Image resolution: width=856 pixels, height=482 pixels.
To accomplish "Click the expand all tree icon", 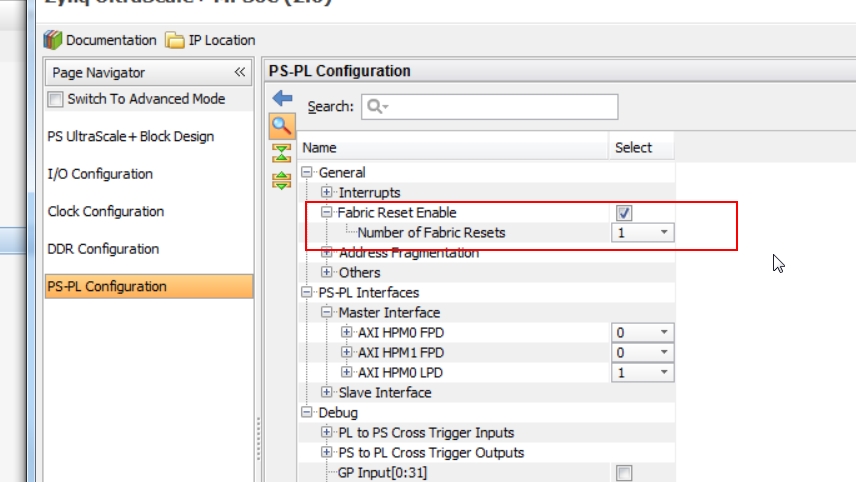I will (x=282, y=180).
